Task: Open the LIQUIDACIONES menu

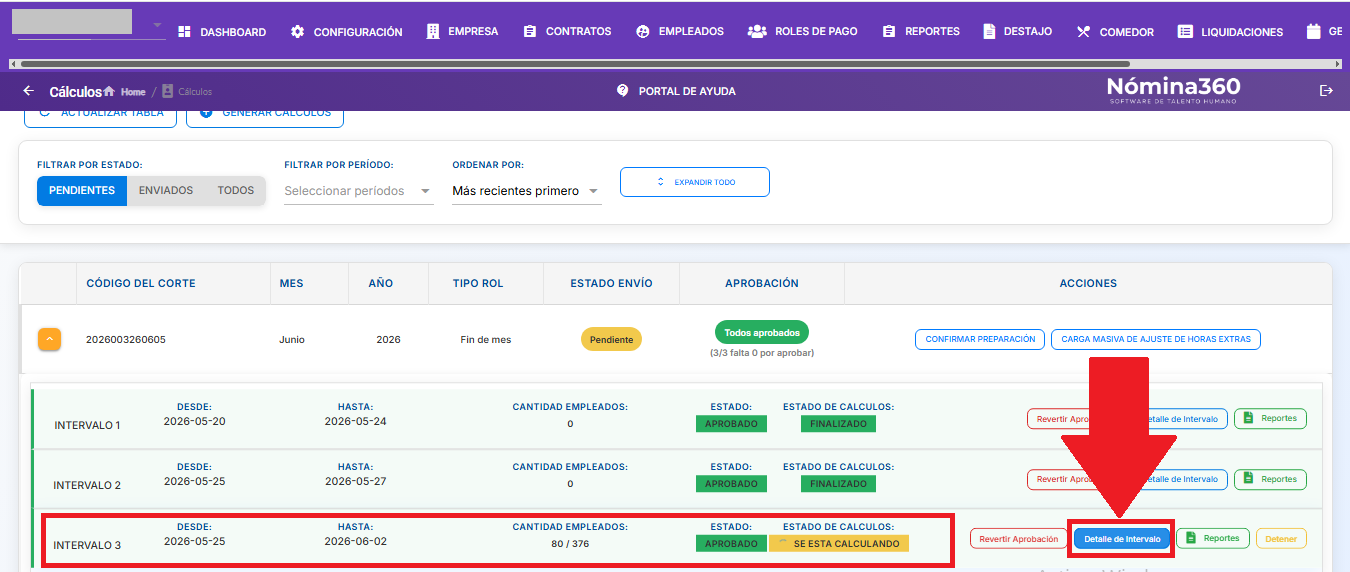Action: [1230, 32]
